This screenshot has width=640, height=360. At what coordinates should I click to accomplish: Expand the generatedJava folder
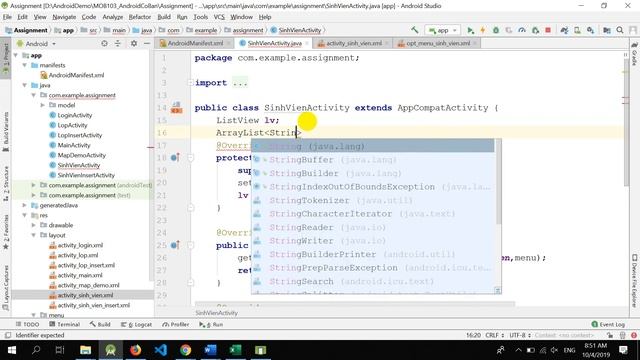(x=25, y=205)
